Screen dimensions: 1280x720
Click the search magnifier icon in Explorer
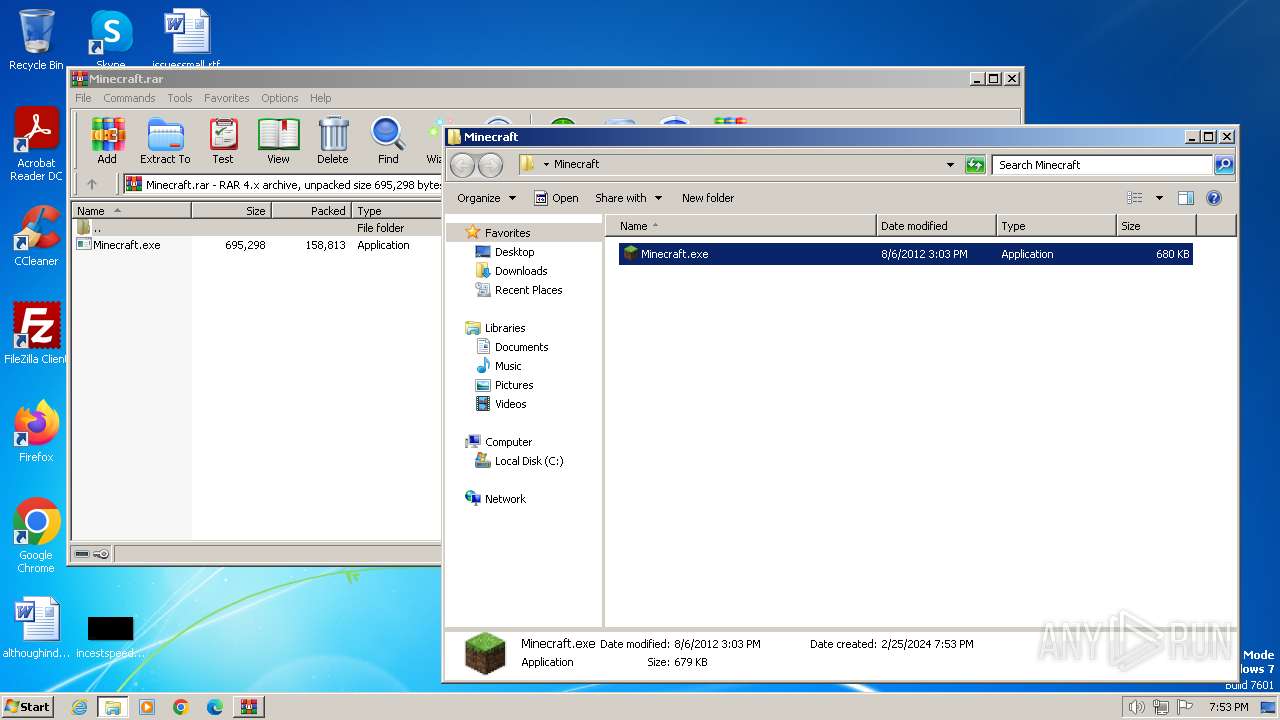[1224, 165]
